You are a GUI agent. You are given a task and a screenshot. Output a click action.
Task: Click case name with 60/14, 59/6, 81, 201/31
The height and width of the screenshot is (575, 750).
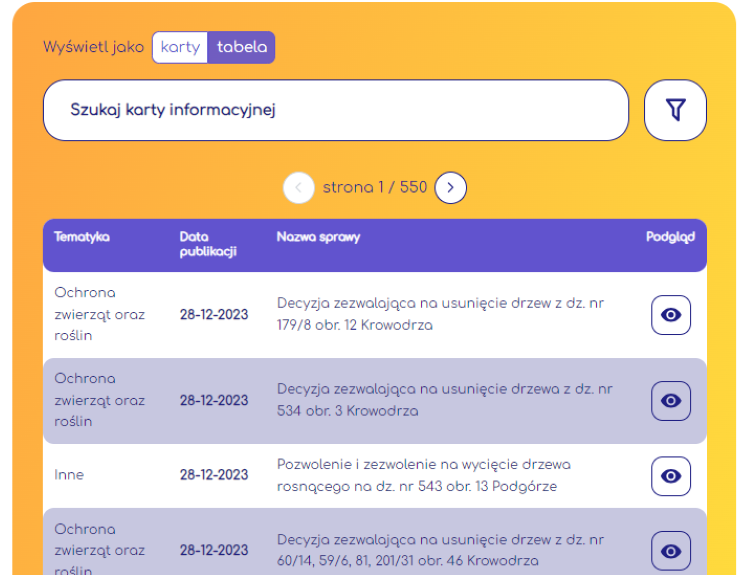click(440, 550)
